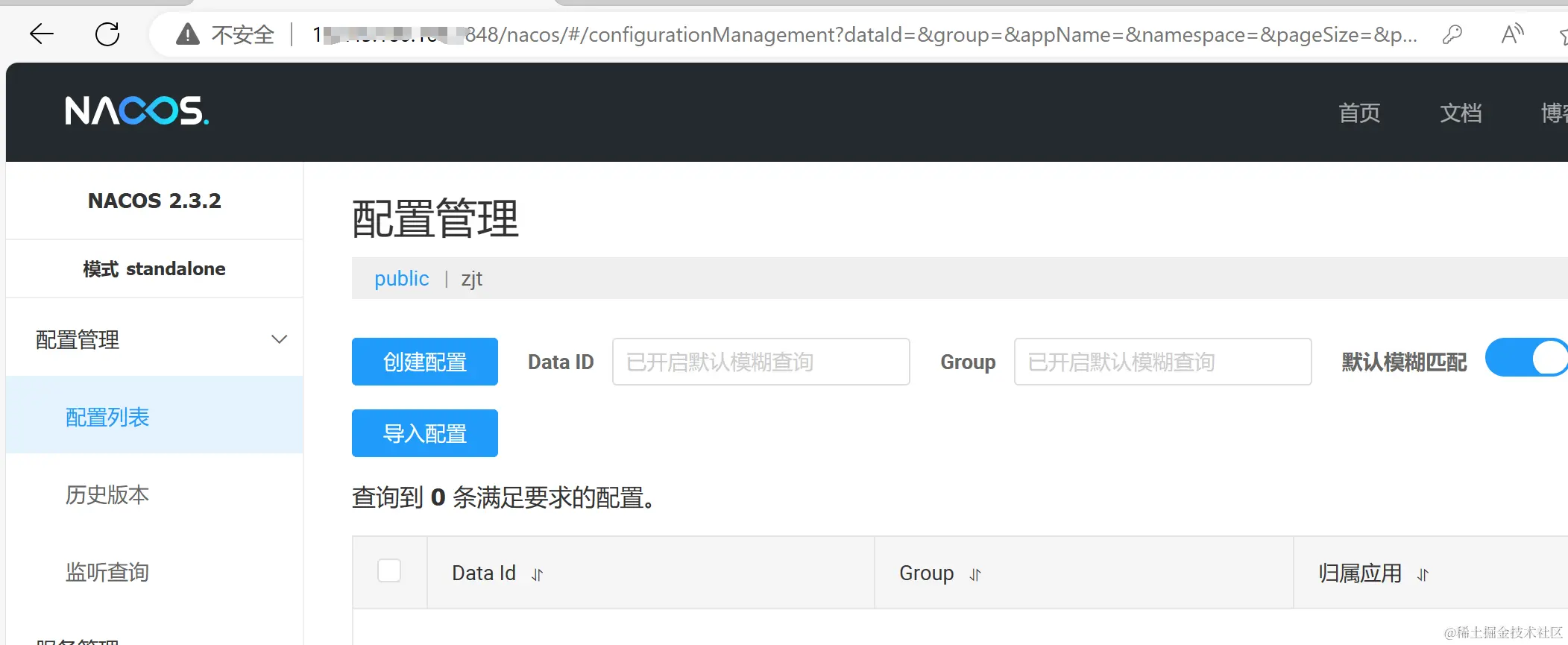The height and width of the screenshot is (645, 1568).
Task: Click the NACOS 2.3.2 version text
Action: pyautogui.click(x=154, y=201)
